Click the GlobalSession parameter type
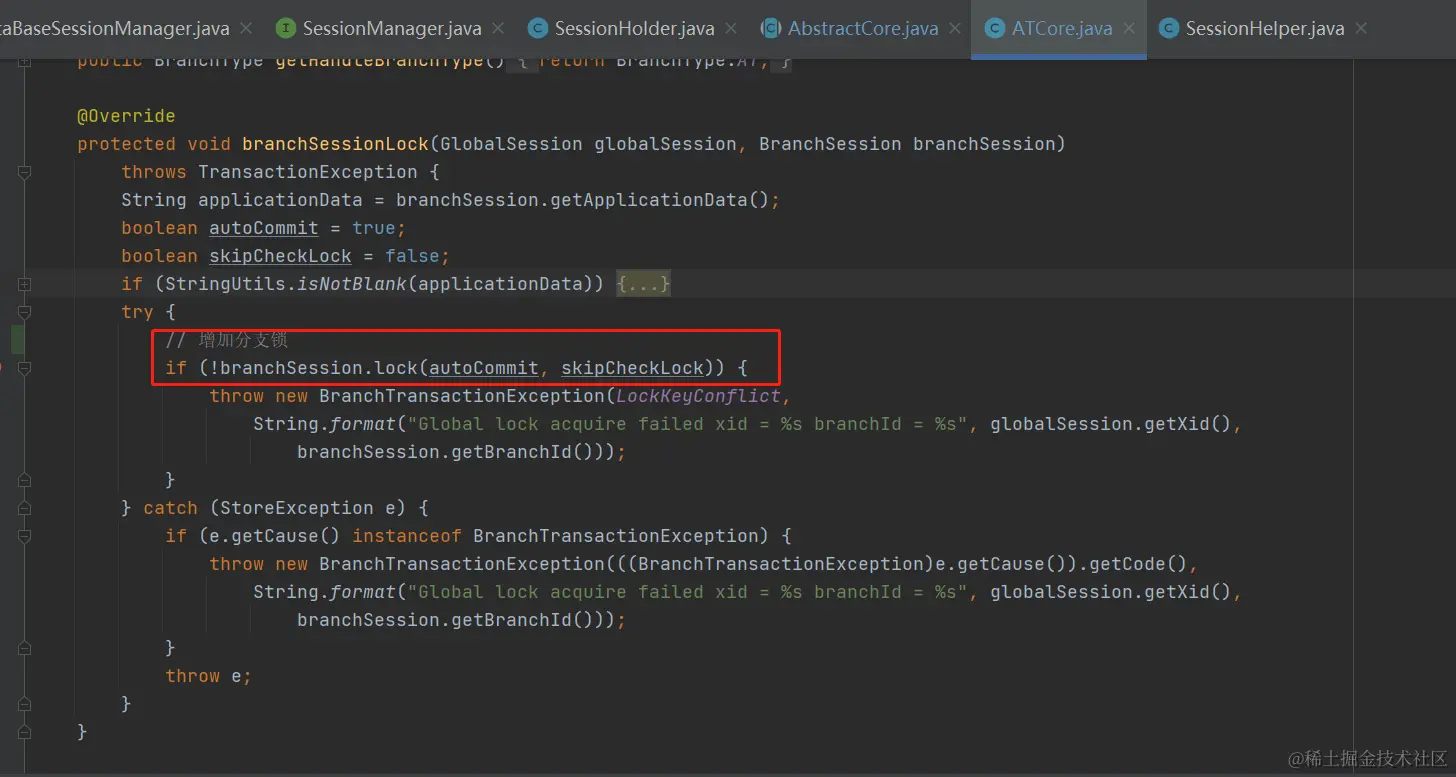1456x777 pixels. click(x=511, y=144)
